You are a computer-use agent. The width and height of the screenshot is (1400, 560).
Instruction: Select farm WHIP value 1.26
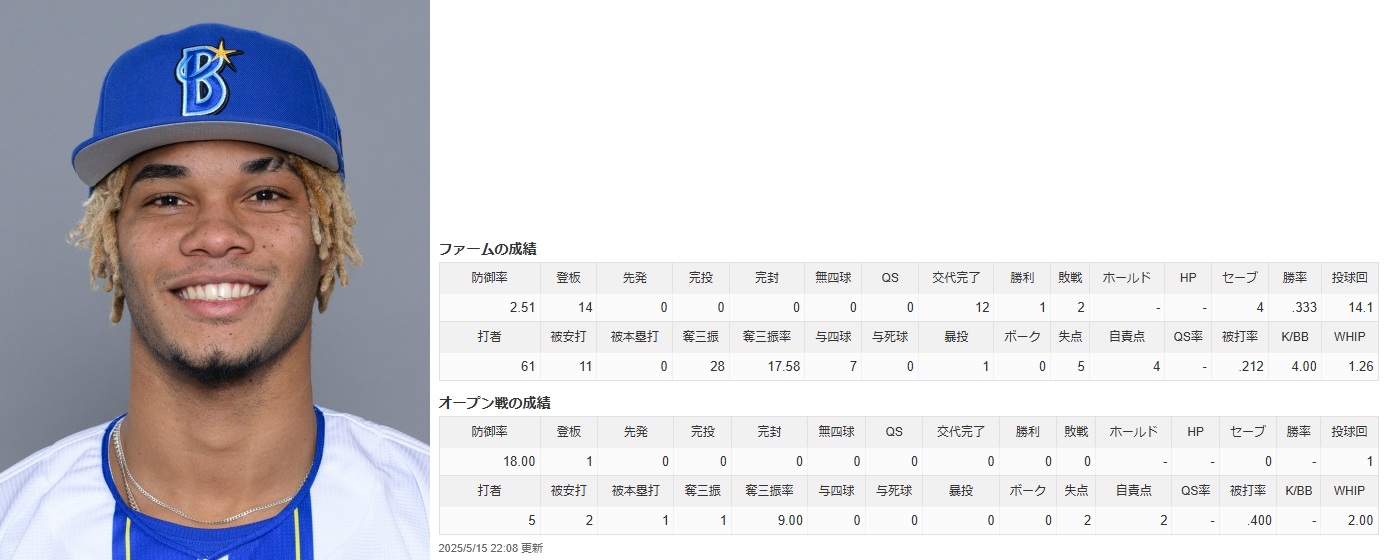tap(1359, 367)
